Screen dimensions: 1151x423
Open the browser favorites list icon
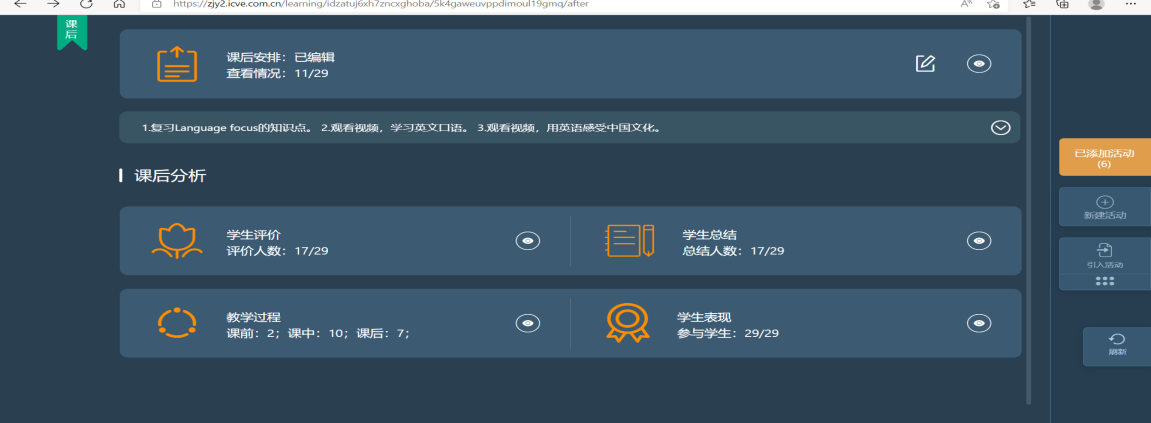click(x=1030, y=4)
